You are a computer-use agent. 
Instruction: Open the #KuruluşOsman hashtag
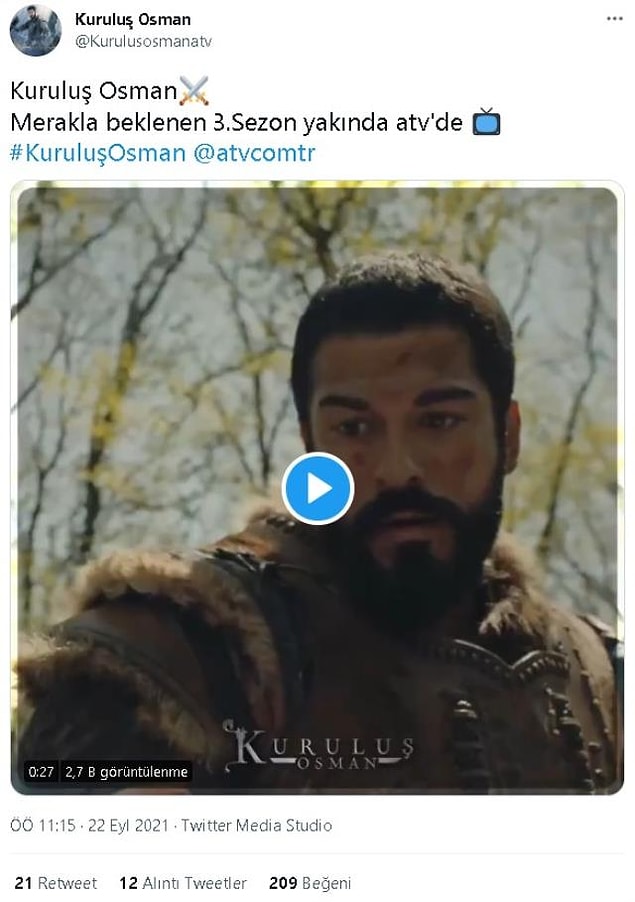click(x=98, y=153)
